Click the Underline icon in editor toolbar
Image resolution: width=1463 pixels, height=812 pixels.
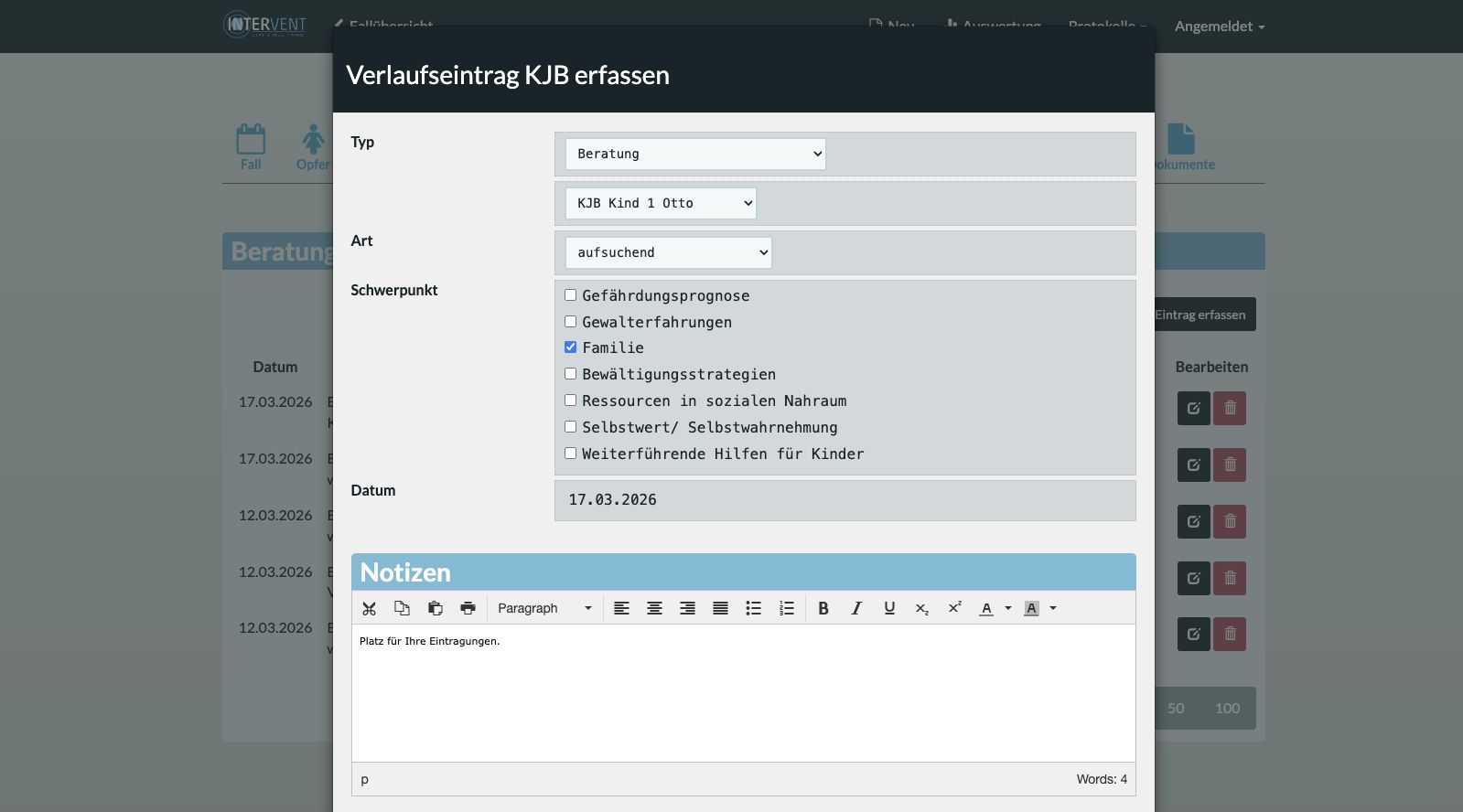coord(888,608)
